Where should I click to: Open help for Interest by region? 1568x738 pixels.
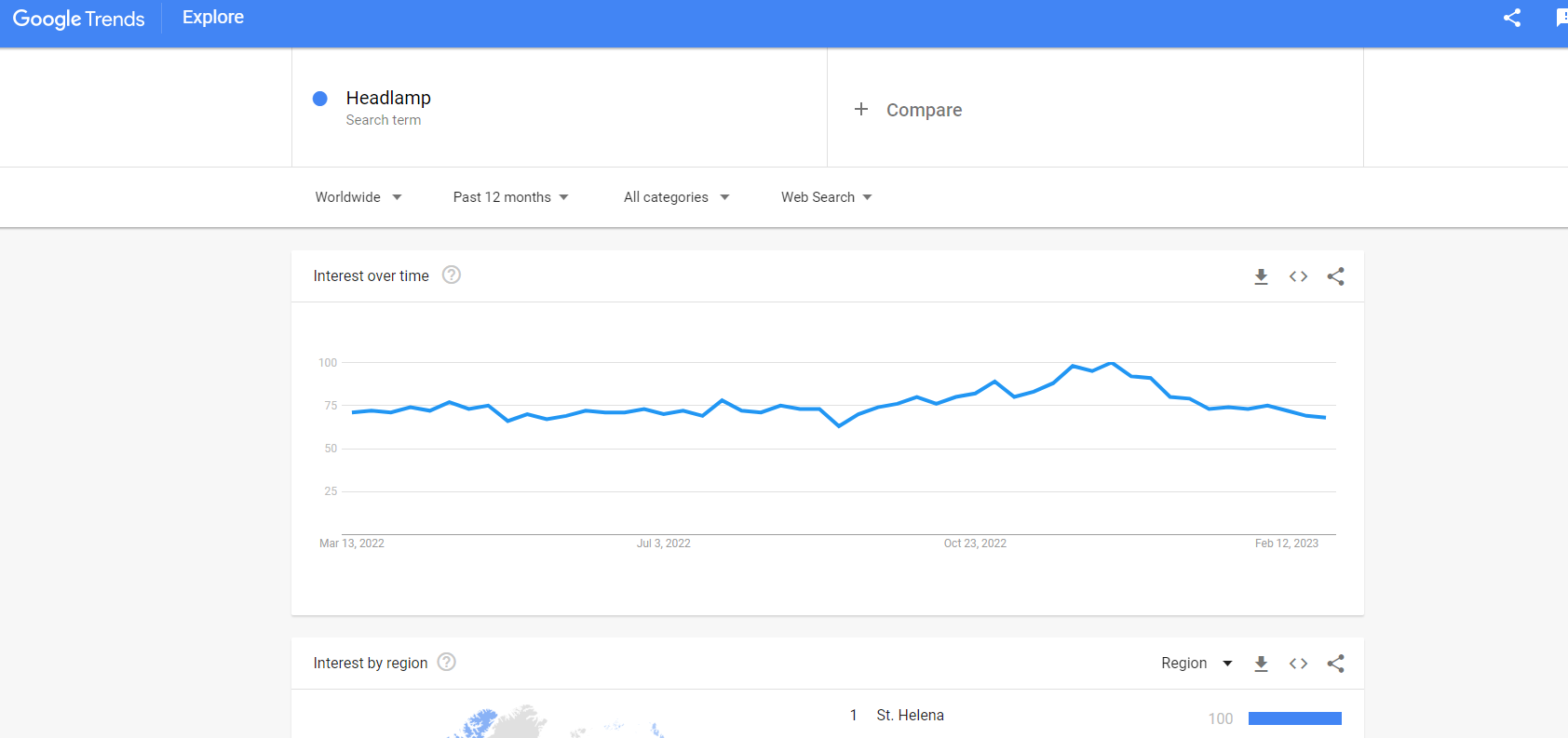[x=447, y=662]
